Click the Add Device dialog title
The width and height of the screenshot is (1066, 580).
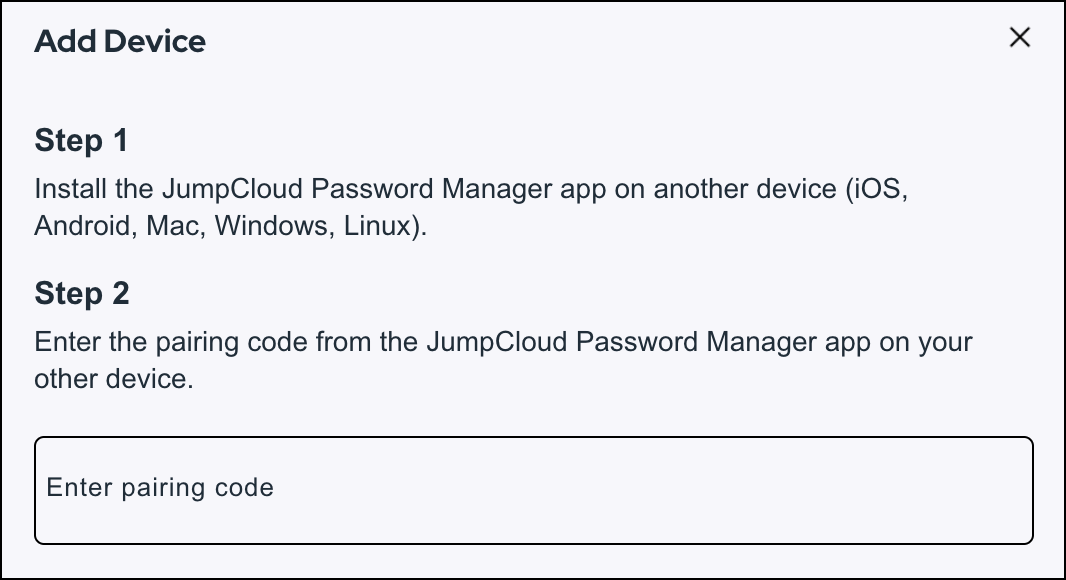(119, 42)
